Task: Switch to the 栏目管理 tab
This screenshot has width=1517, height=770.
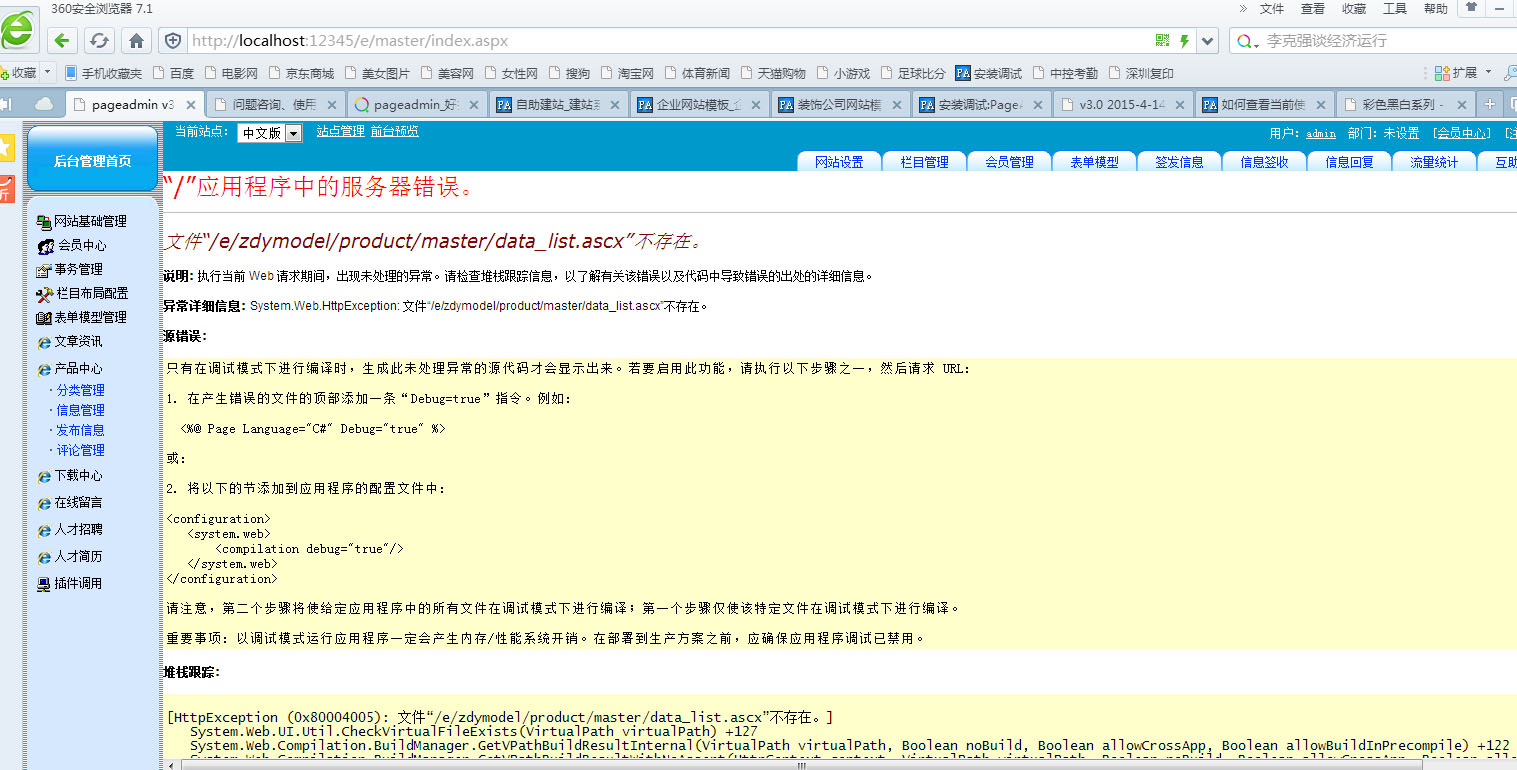Action: tap(924, 162)
